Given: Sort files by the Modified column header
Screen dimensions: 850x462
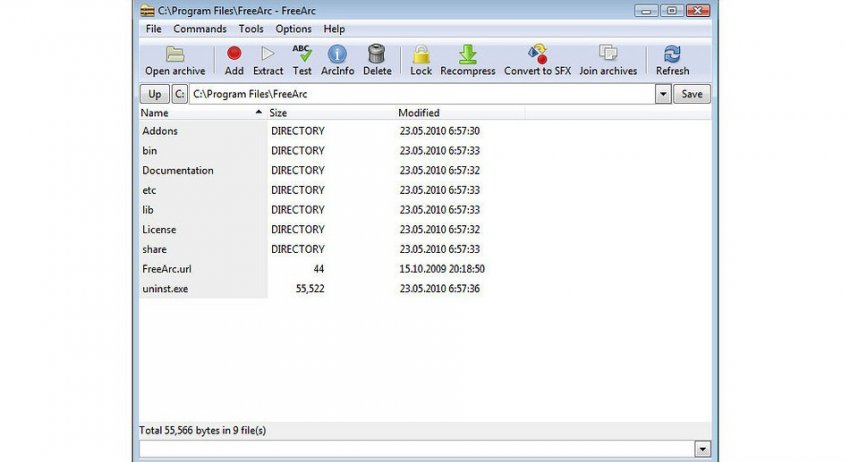Looking at the screenshot, I should tap(418, 113).
